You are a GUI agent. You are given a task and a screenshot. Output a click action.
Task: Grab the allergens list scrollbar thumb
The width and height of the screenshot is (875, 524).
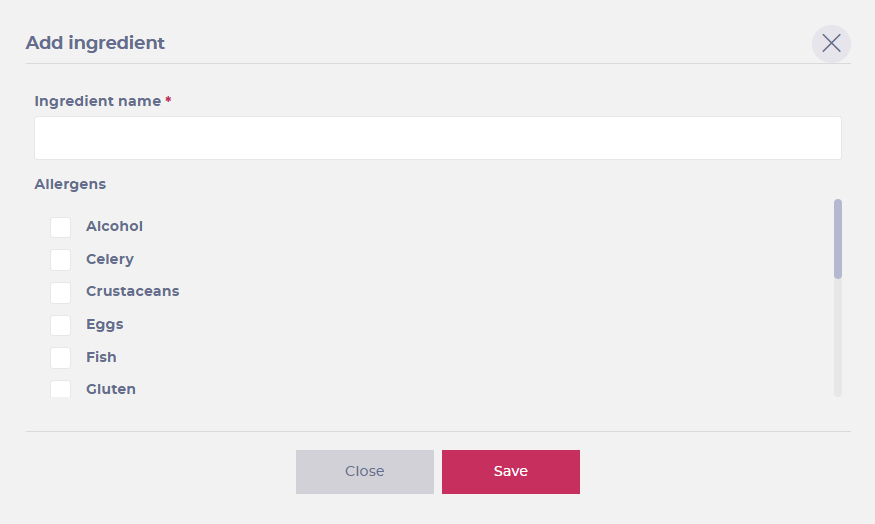coord(838,239)
